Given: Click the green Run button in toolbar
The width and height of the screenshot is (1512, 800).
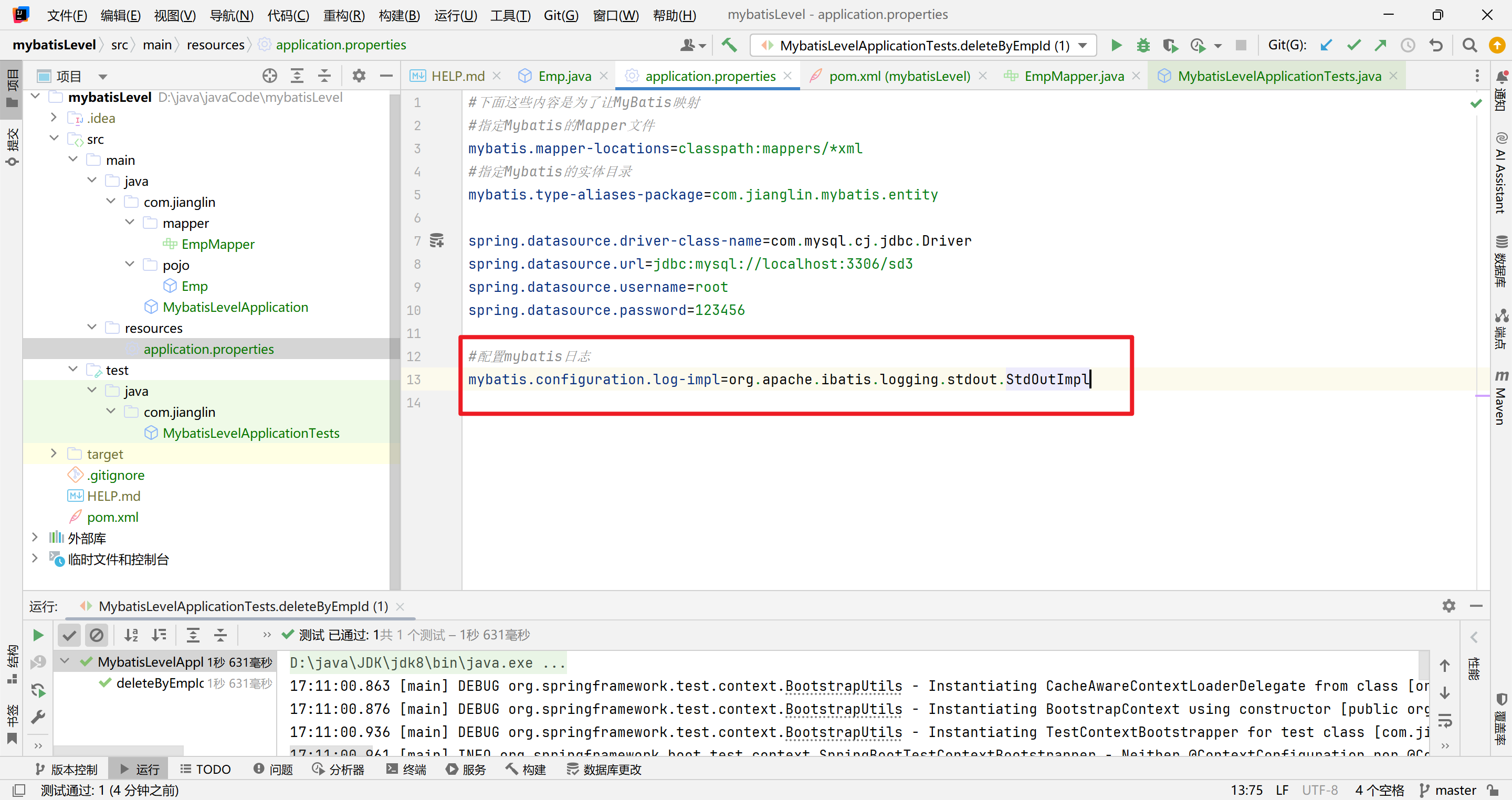Looking at the screenshot, I should click(x=1116, y=45).
